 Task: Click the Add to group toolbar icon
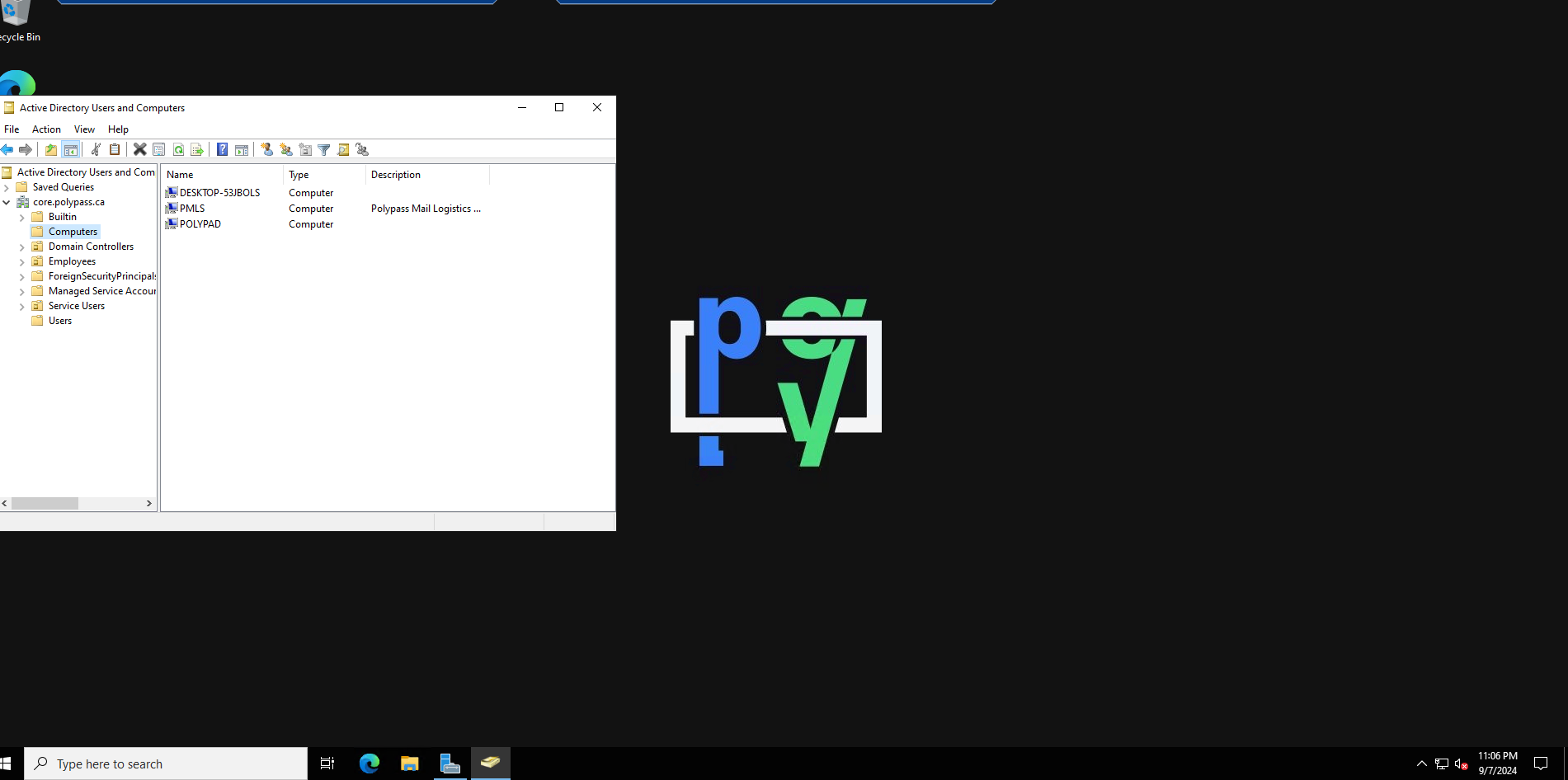[362, 149]
